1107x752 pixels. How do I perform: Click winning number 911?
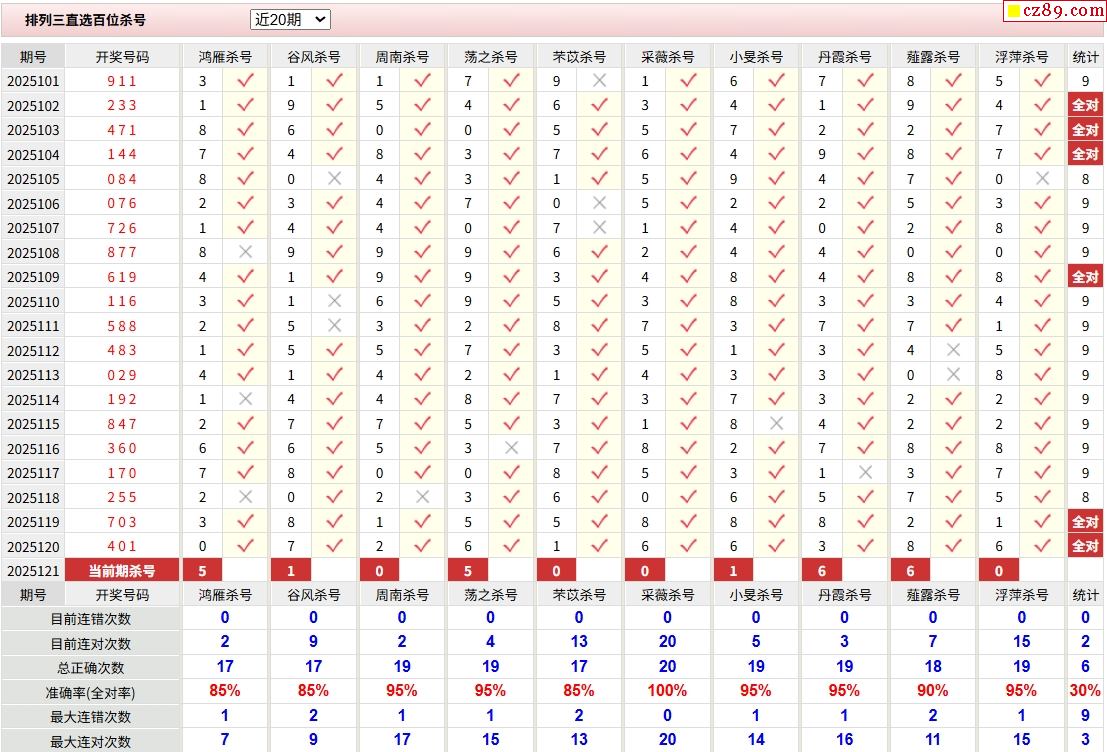pos(122,81)
